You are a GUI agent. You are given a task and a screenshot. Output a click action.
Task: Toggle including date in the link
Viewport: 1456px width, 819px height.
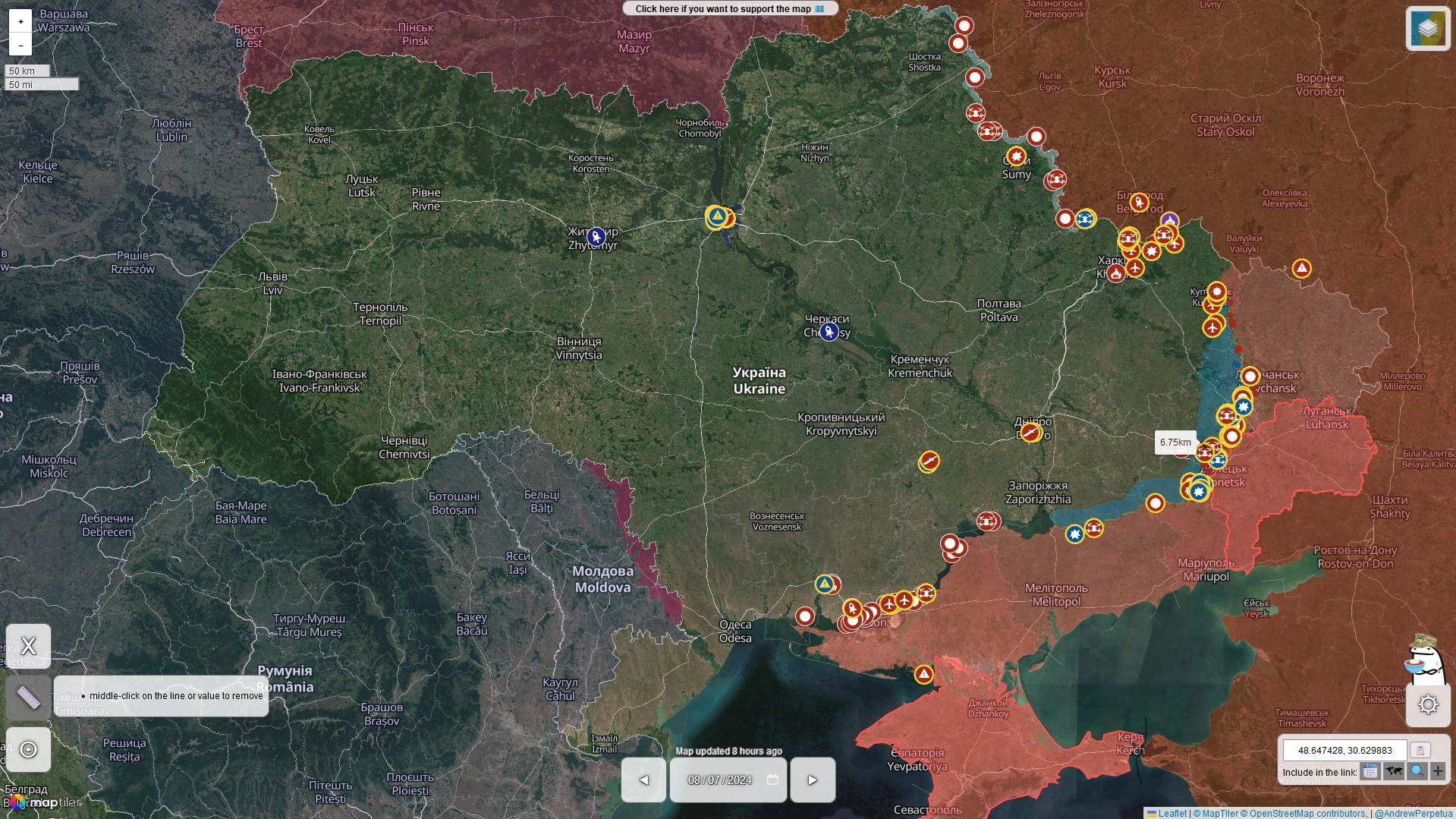(x=1370, y=772)
